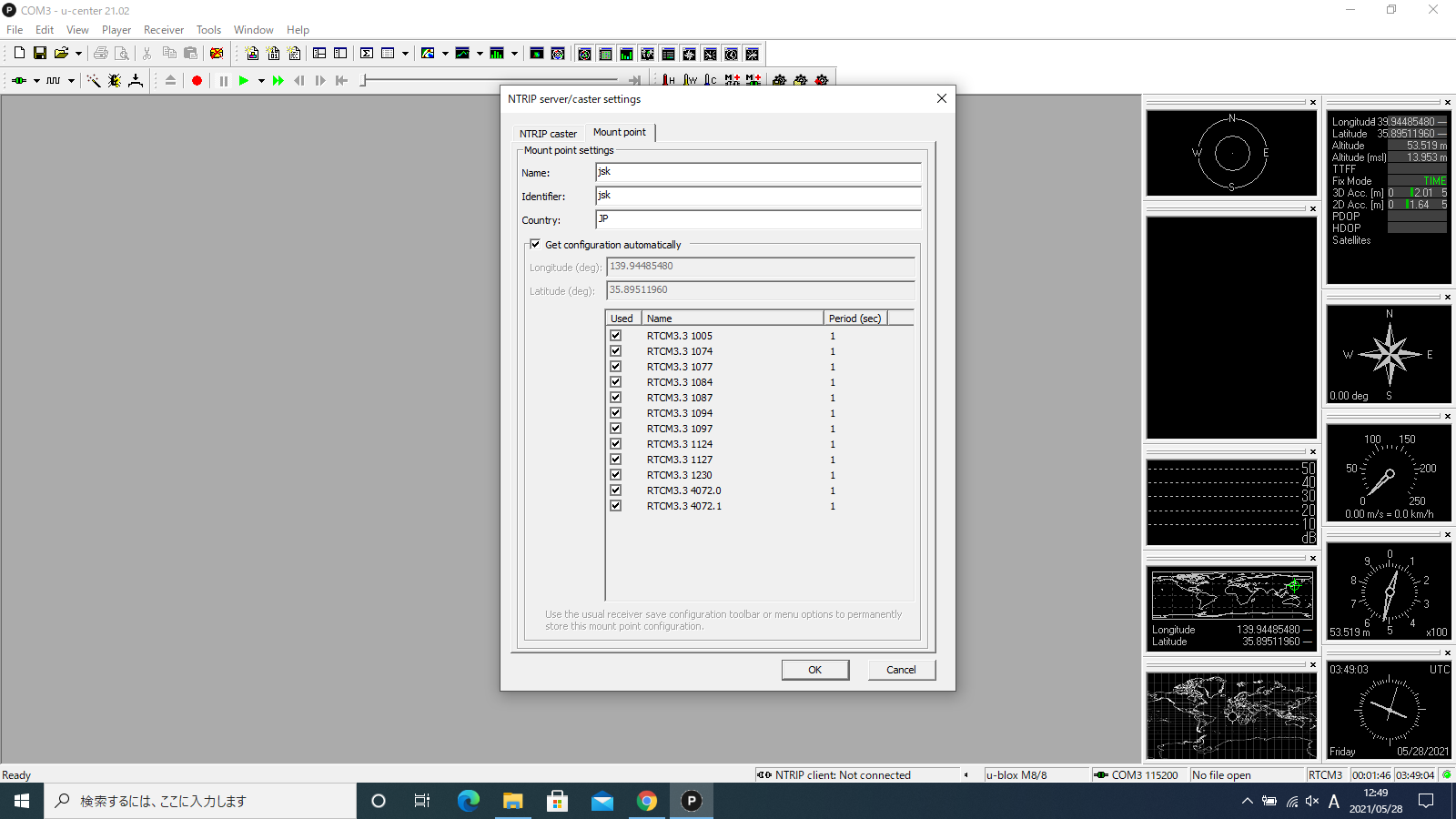Open dropdown arrow next to Open folder icon

coord(78,54)
